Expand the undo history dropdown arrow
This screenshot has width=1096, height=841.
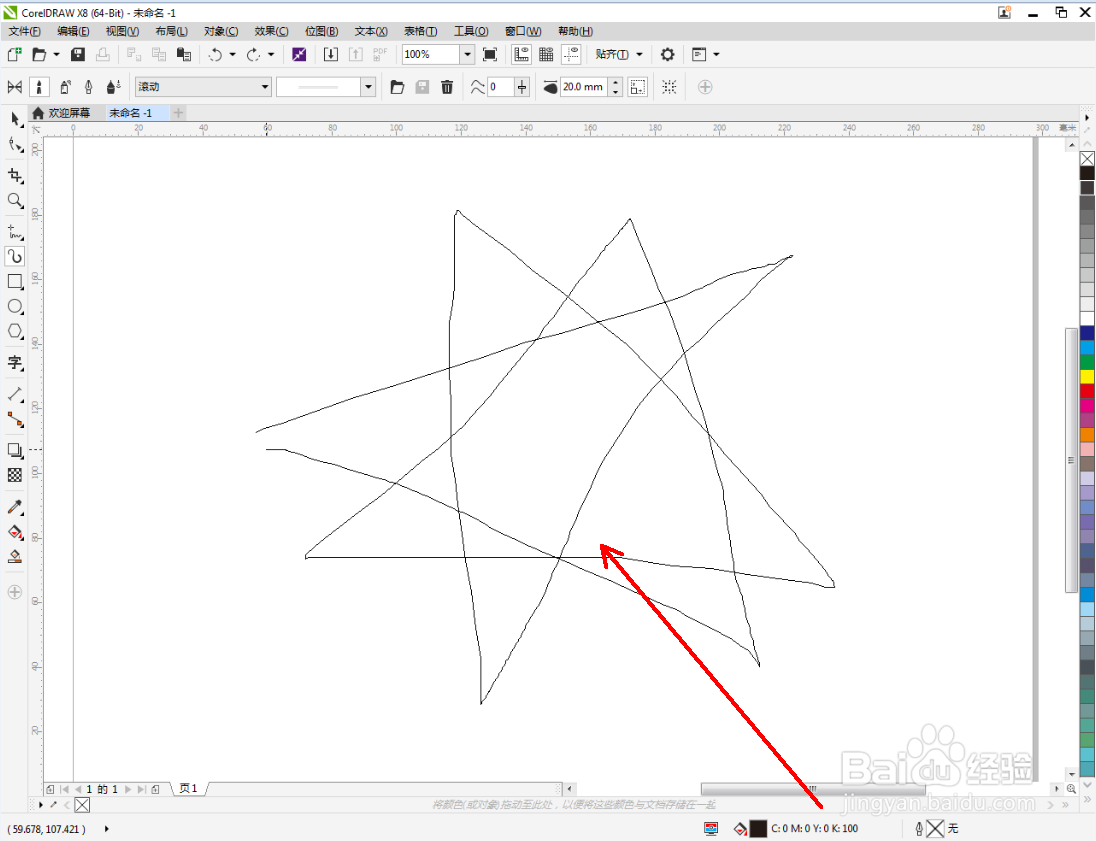(x=233, y=55)
